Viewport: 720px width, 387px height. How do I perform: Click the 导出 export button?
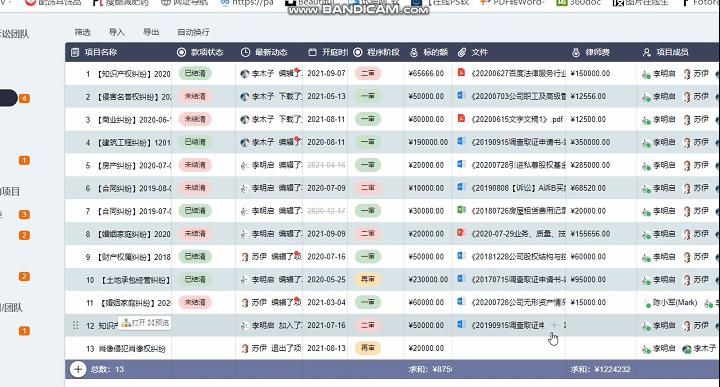coord(151,32)
